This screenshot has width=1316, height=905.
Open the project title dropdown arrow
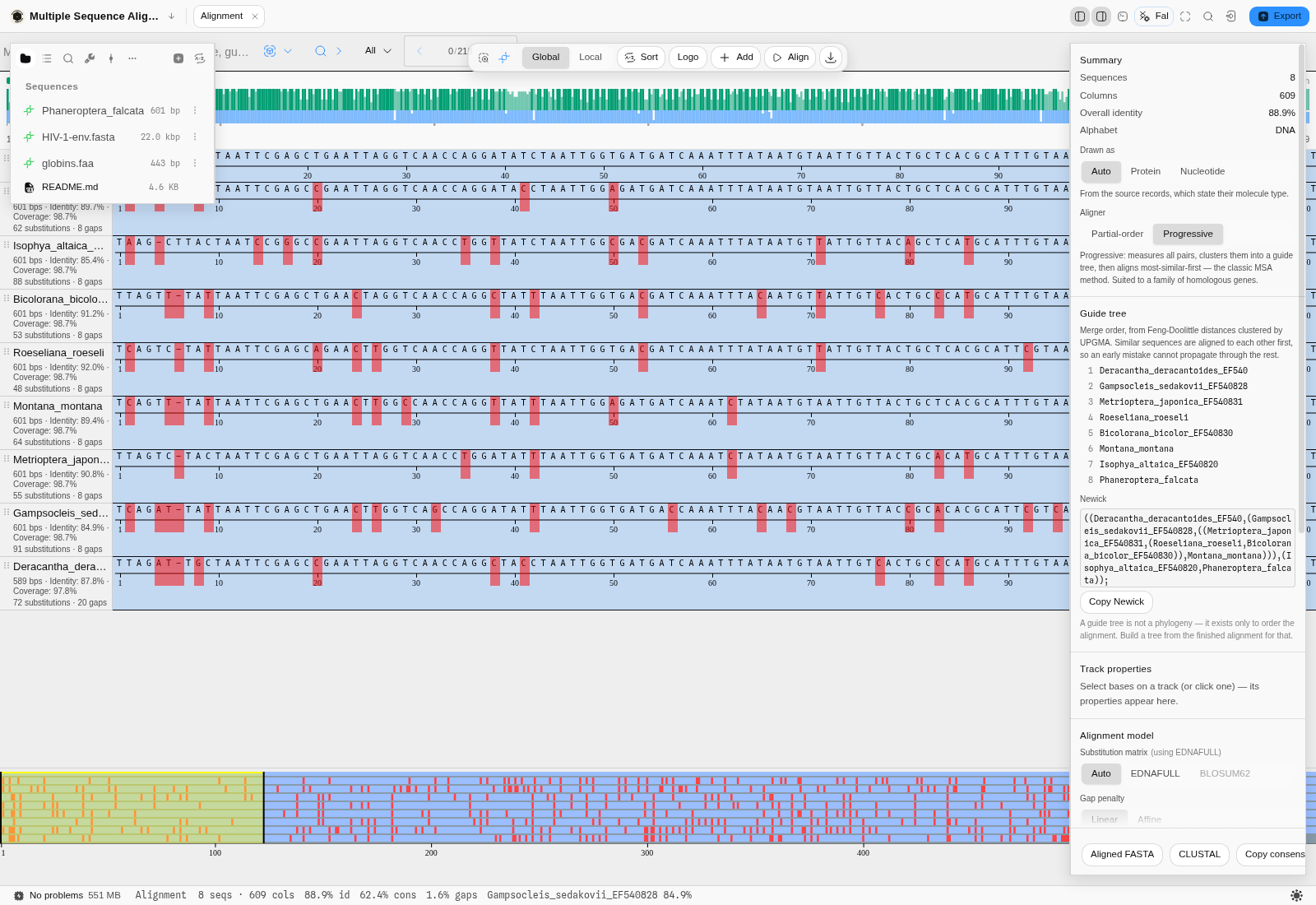[171, 16]
